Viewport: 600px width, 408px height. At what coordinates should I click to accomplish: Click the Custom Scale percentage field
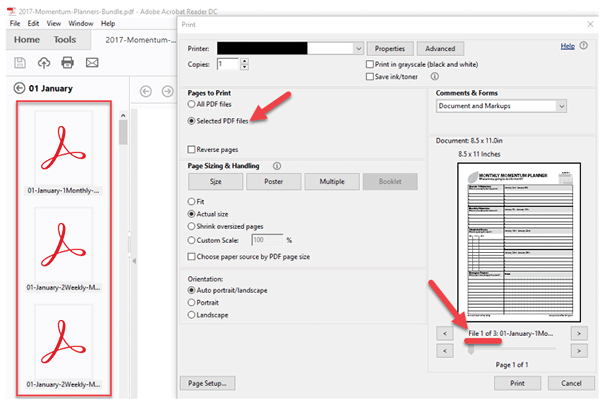pos(267,240)
